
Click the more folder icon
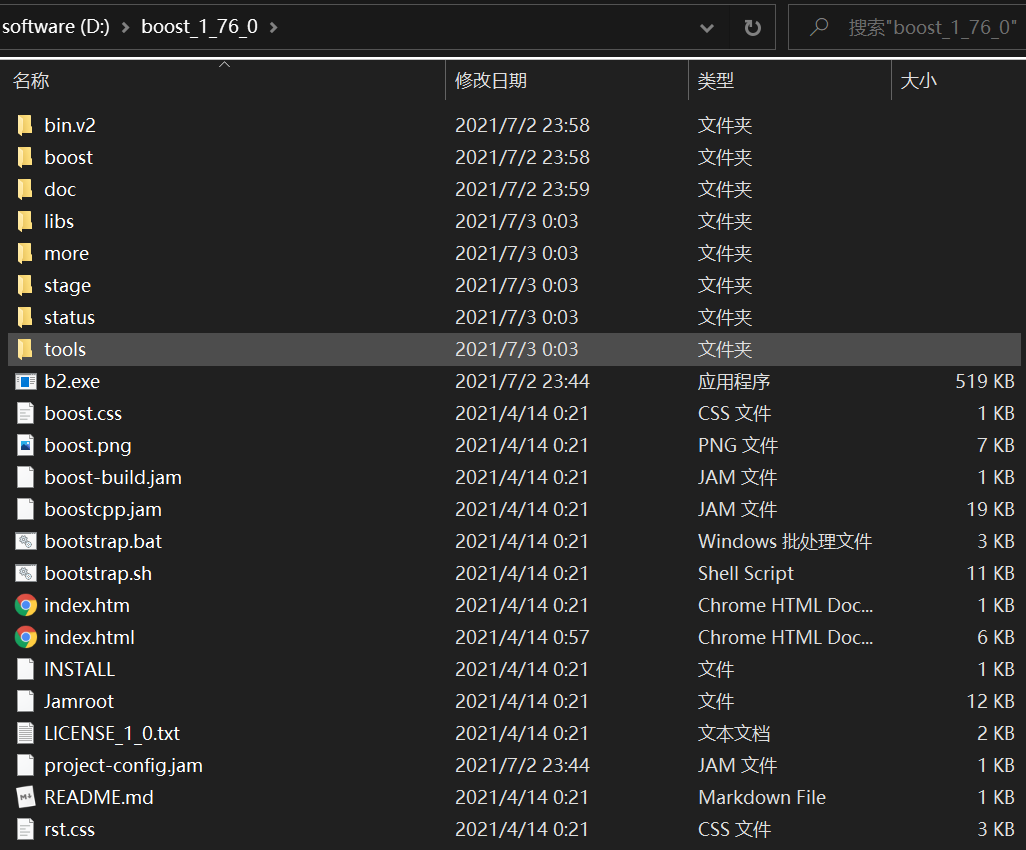[25, 253]
